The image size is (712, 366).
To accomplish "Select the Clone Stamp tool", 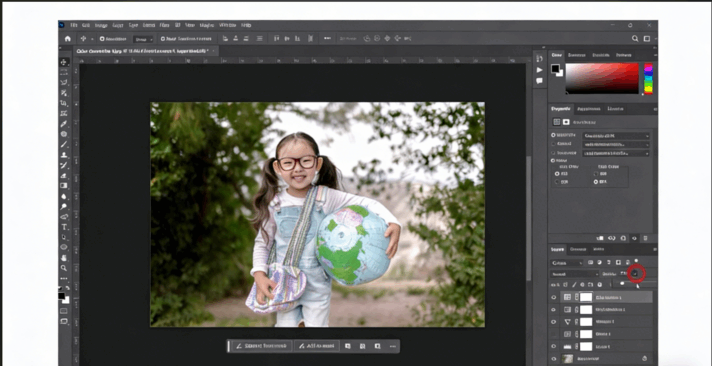I will click(64, 155).
